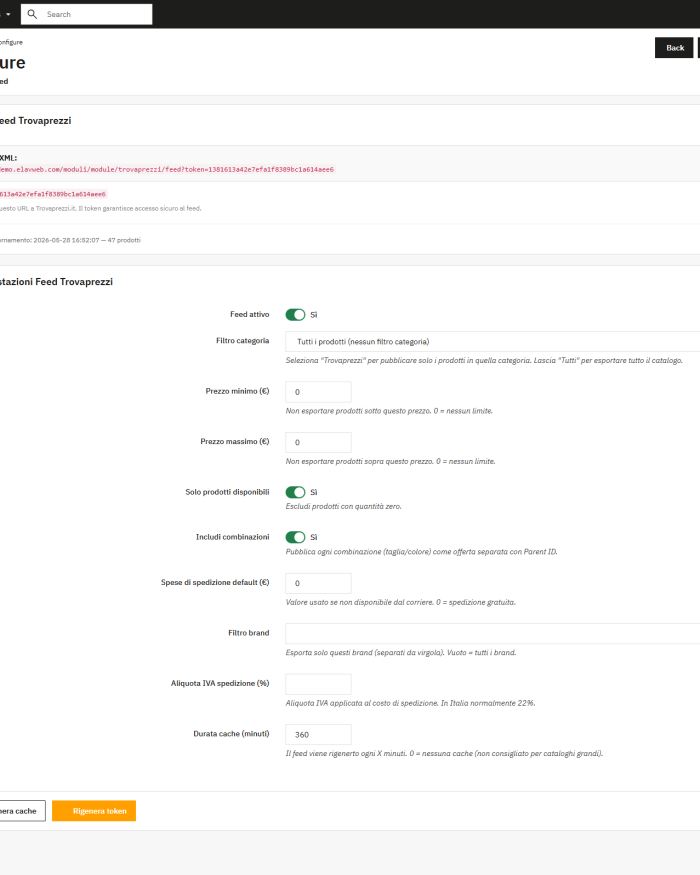700x875 pixels.
Task: Click the Rigenera token button
Action: point(94,811)
